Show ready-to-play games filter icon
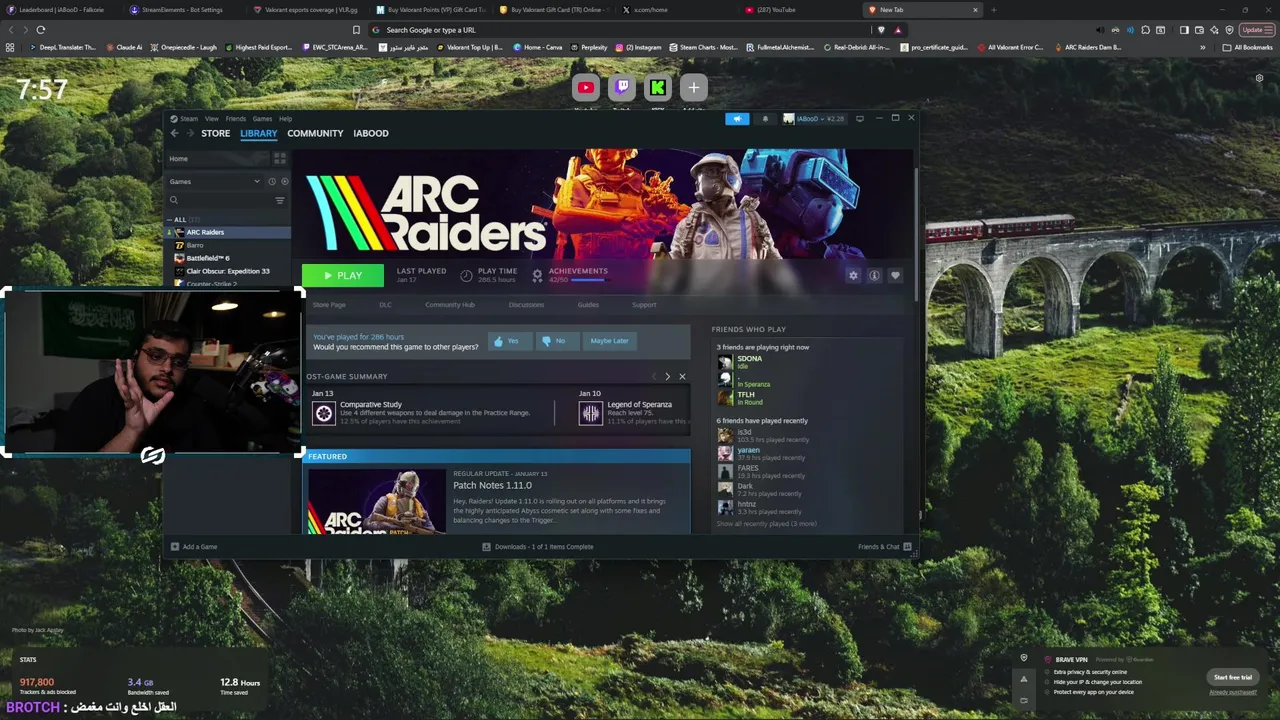 pyautogui.click(x=284, y=181)
